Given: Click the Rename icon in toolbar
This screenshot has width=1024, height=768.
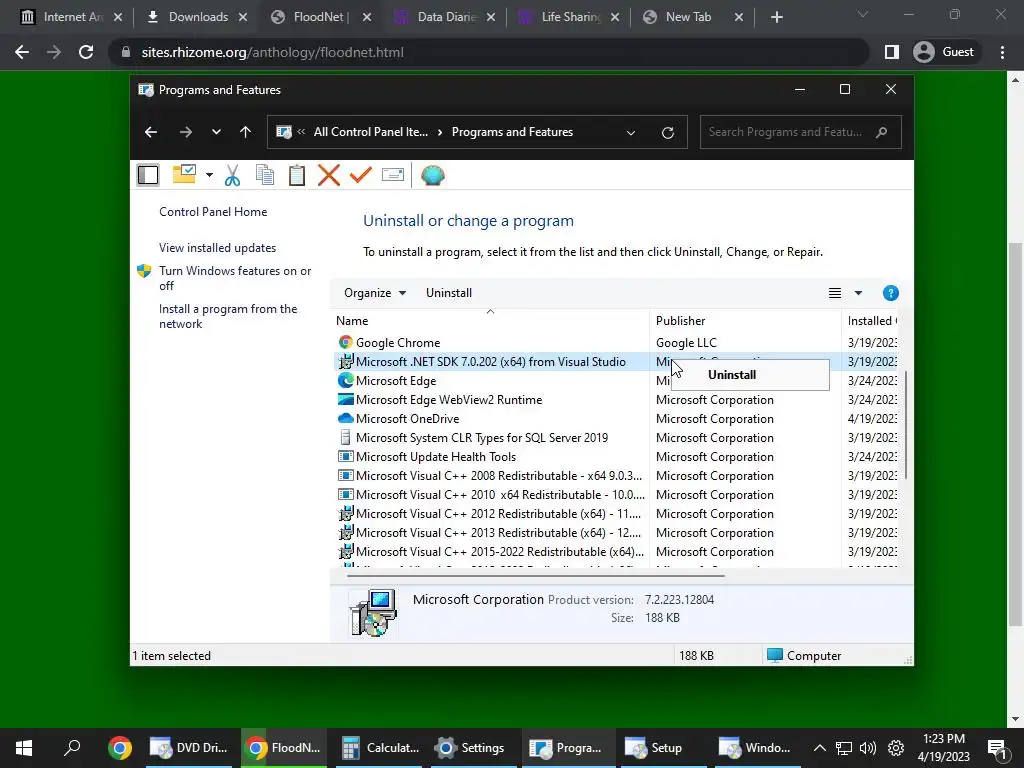Looking at the screenshot, I should (392, 175).
